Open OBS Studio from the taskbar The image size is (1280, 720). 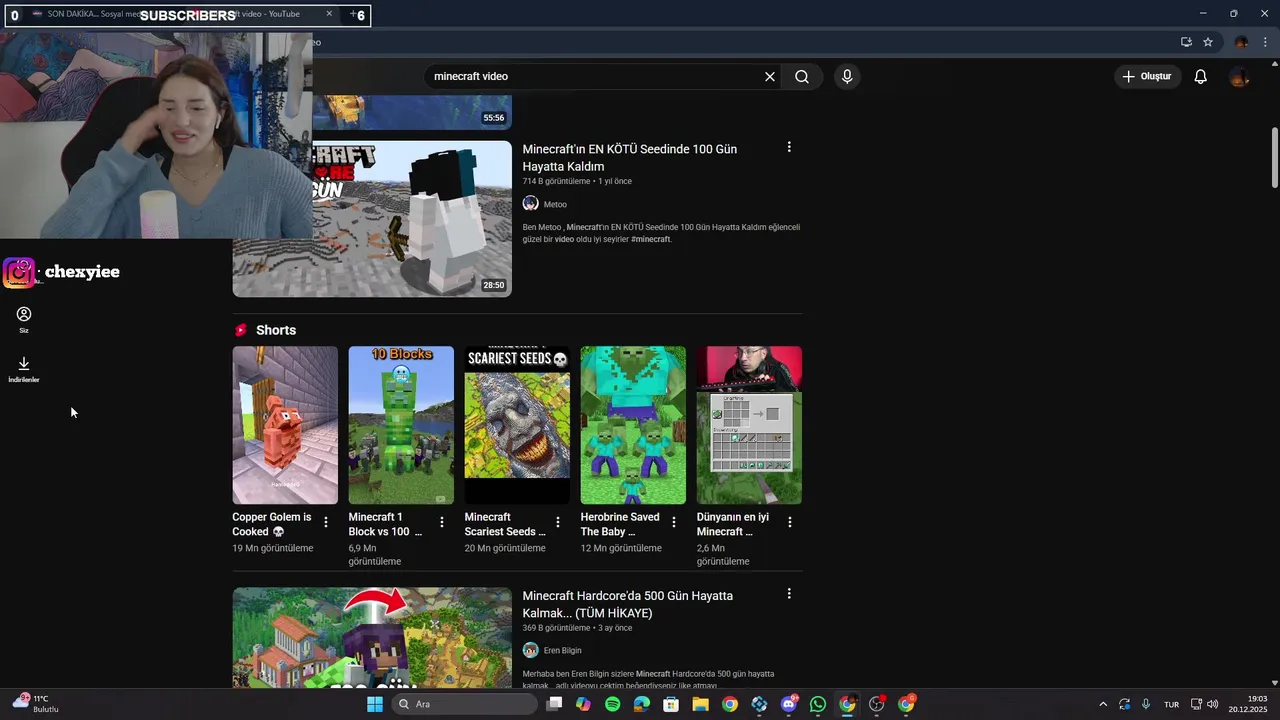coord(877,704)
